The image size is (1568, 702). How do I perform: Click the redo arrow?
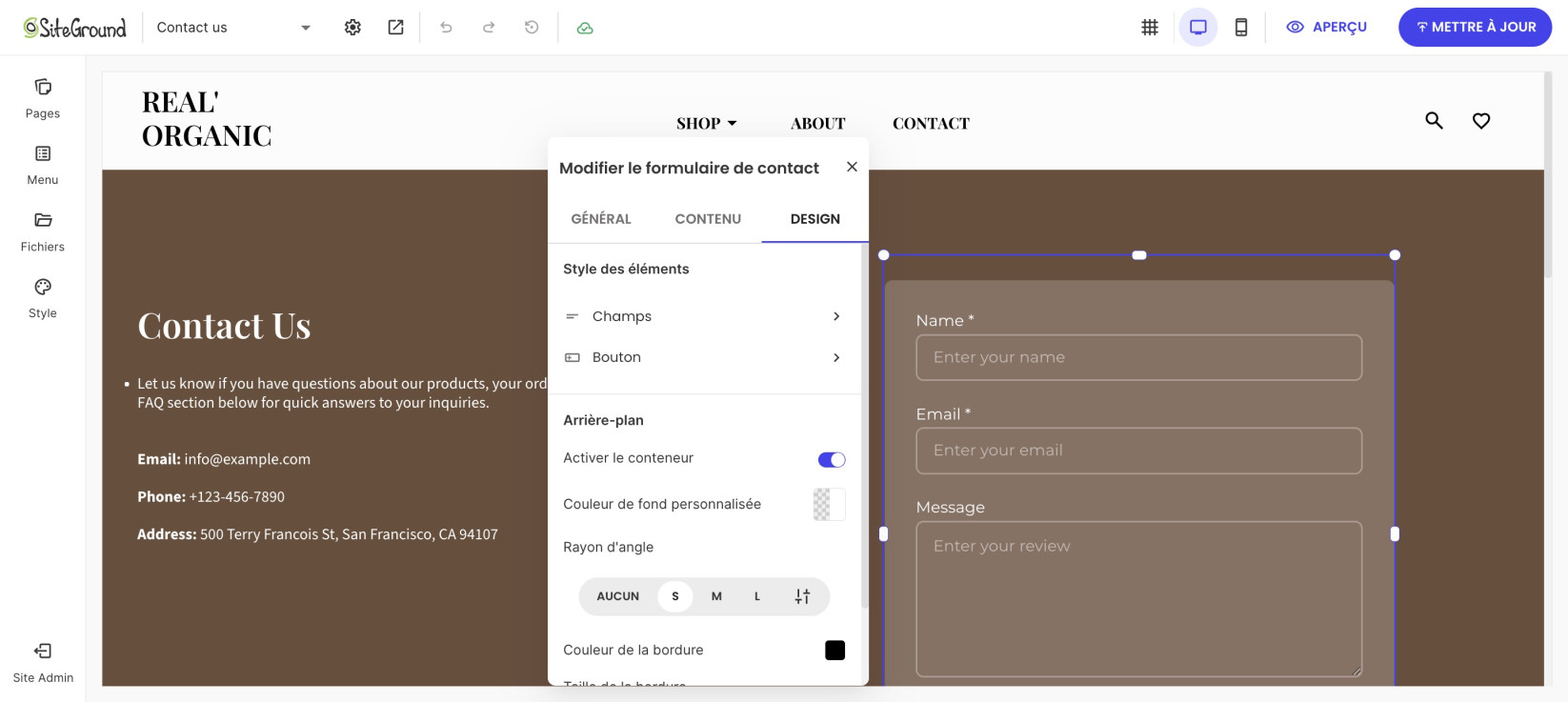[x=489, y=28]
